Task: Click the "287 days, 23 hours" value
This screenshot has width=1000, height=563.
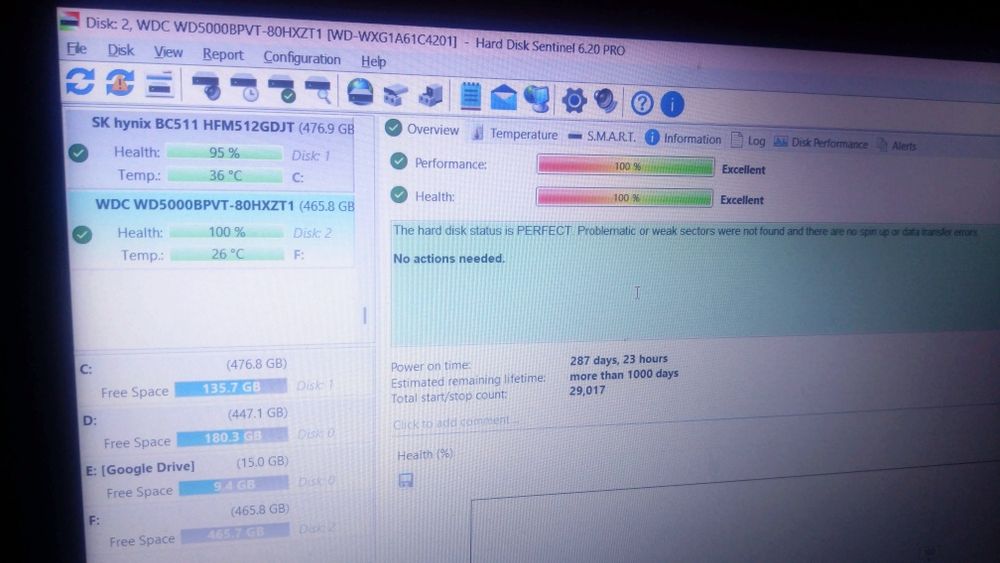Action: (619, 360)
